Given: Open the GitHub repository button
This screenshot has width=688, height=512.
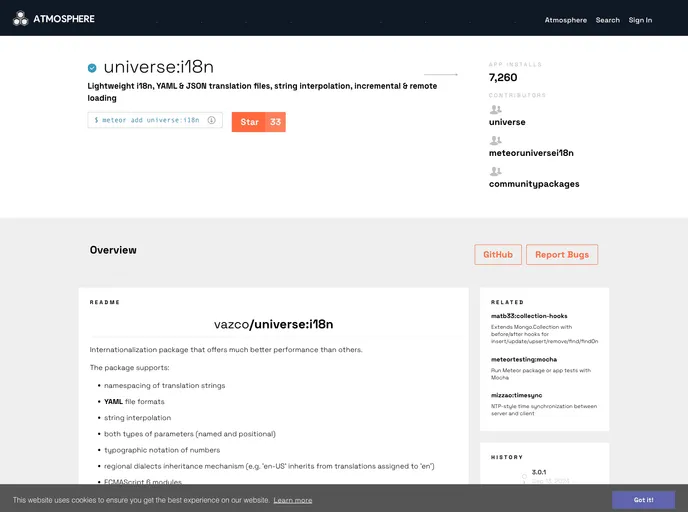Looking at the screenshot, I should tap(498, 255).
